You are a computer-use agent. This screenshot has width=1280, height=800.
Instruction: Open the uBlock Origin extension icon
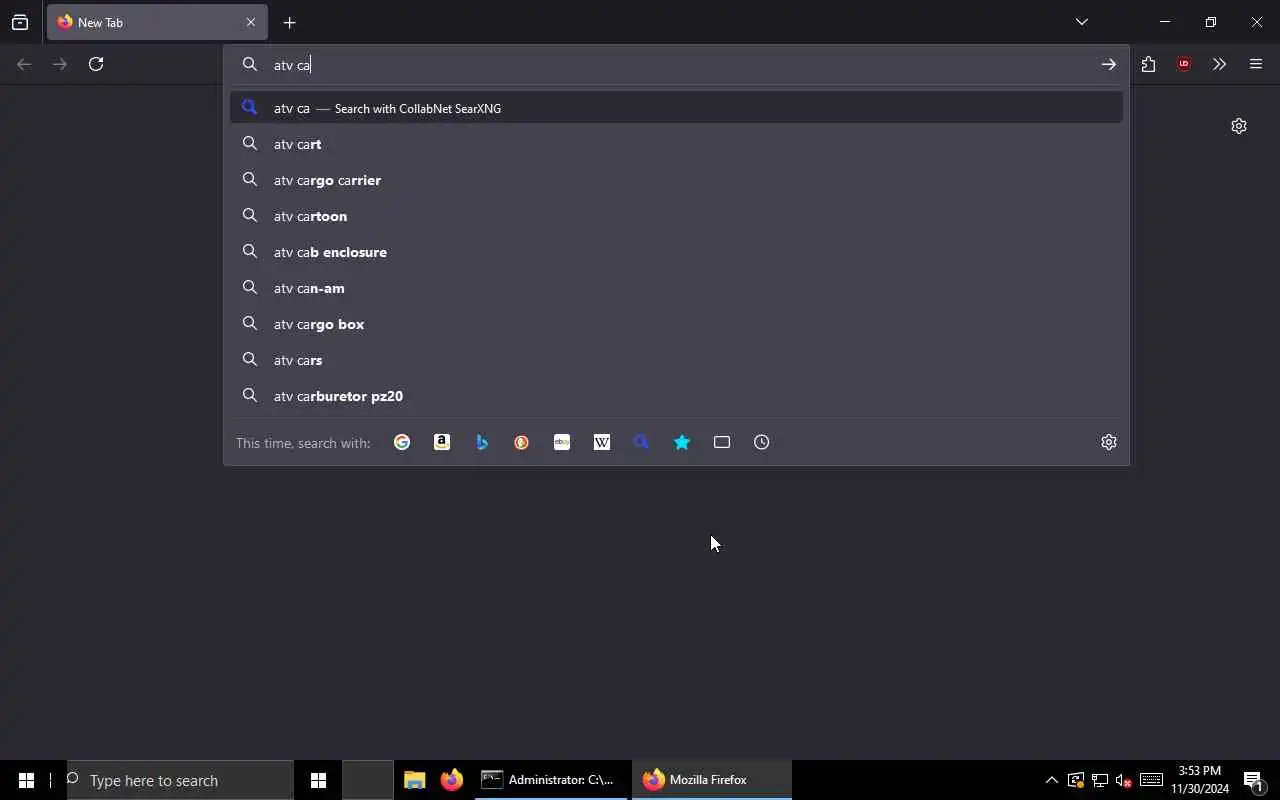(1184, 64)
